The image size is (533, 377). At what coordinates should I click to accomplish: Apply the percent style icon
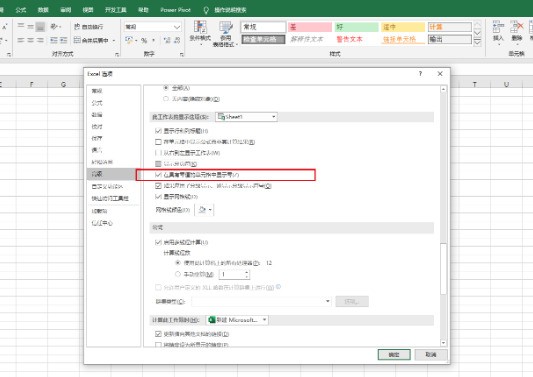144,40
